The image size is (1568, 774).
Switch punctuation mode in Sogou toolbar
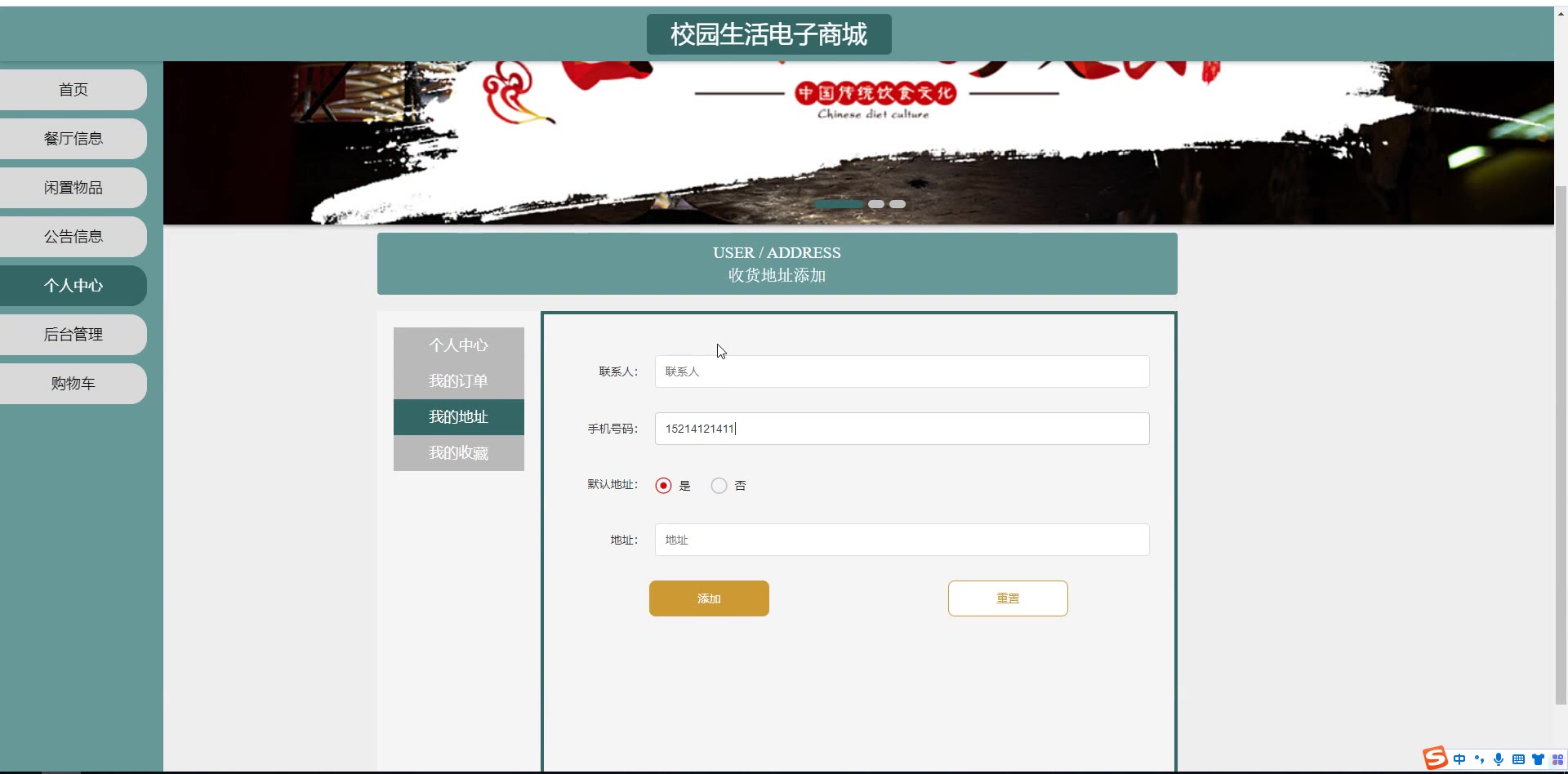(x=1479, y=759)
